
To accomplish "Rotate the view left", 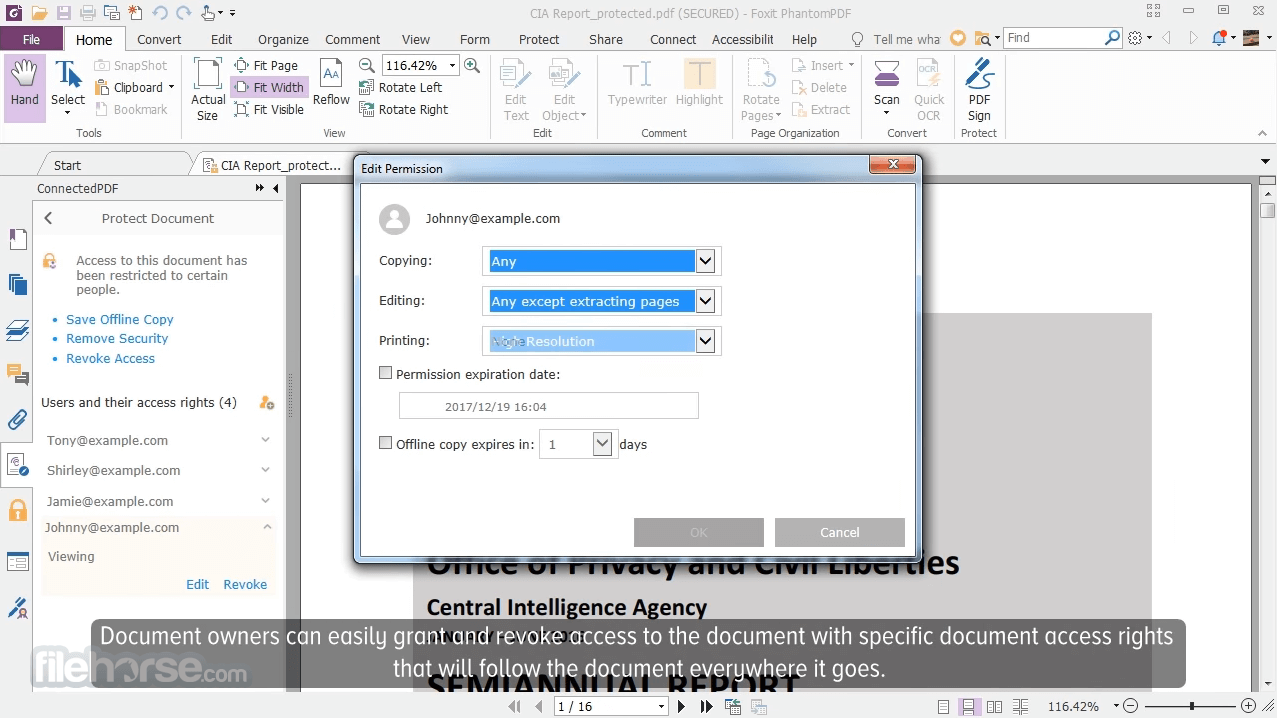I will pyautogui.click(x=400, y=87).
